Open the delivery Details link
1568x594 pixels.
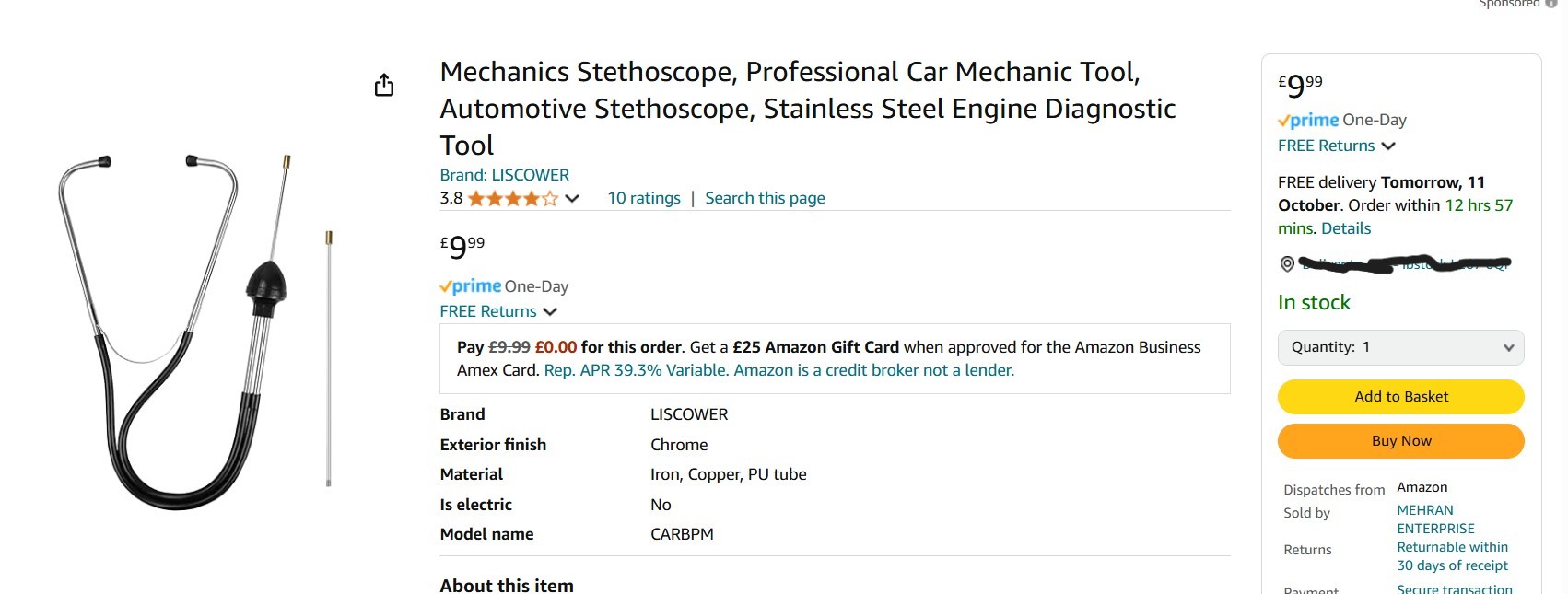click(x=1346, y=228)
